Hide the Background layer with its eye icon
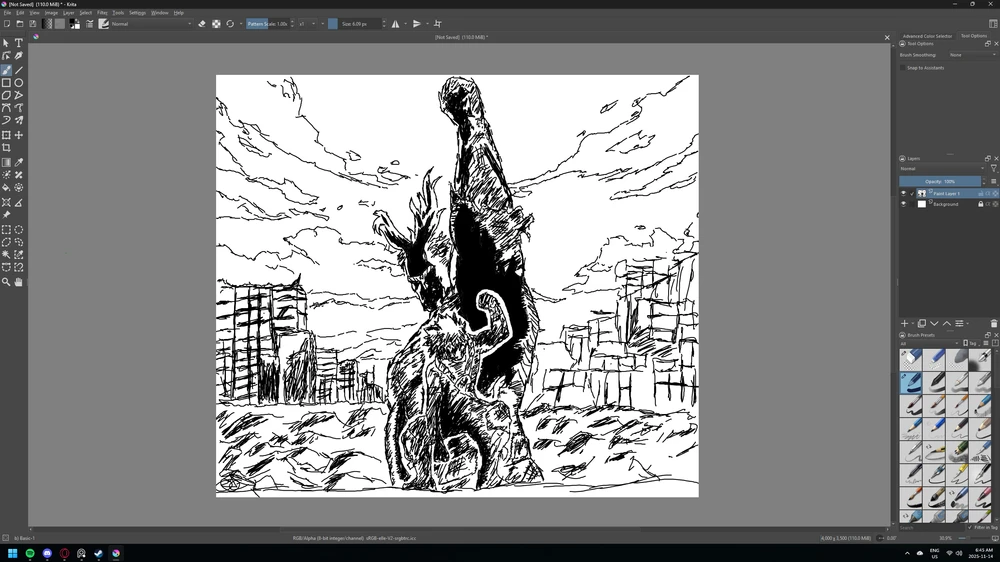The width and height of the screenshot is (1000, 562). pos(903,204)
